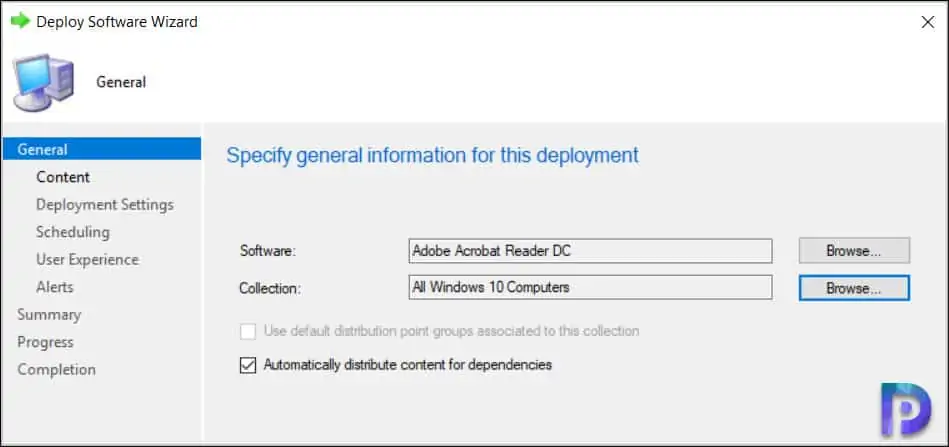Click the Deploy Software Wizard title text
Image resolution: width=949 pixels, height=447 pixels.
(x=117, y=22)
